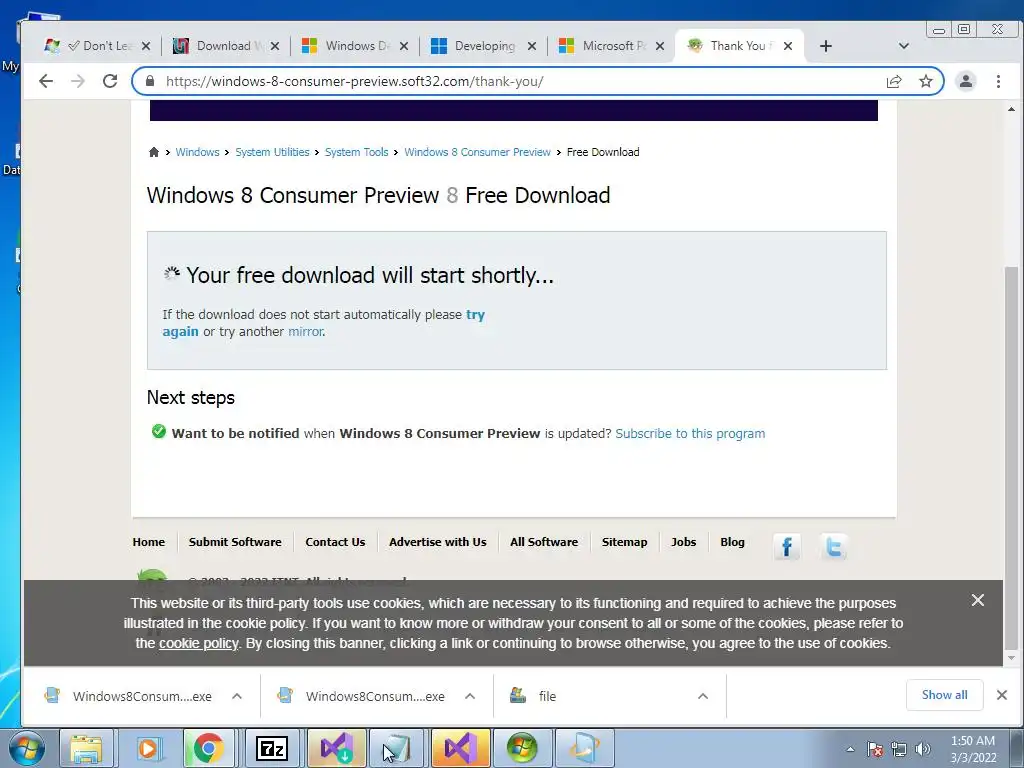1024x768 pixels.
Task: View site information lock icon
Action: 150,81
